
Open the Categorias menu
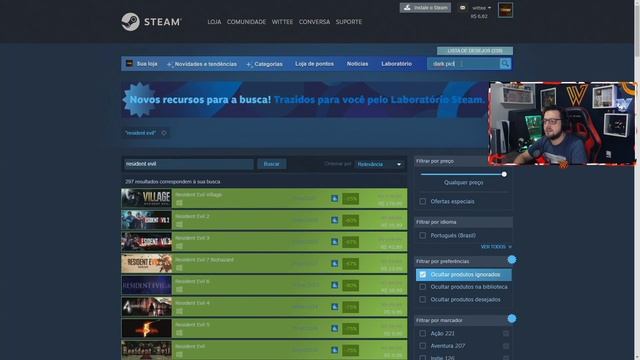(x=268, y=64)
